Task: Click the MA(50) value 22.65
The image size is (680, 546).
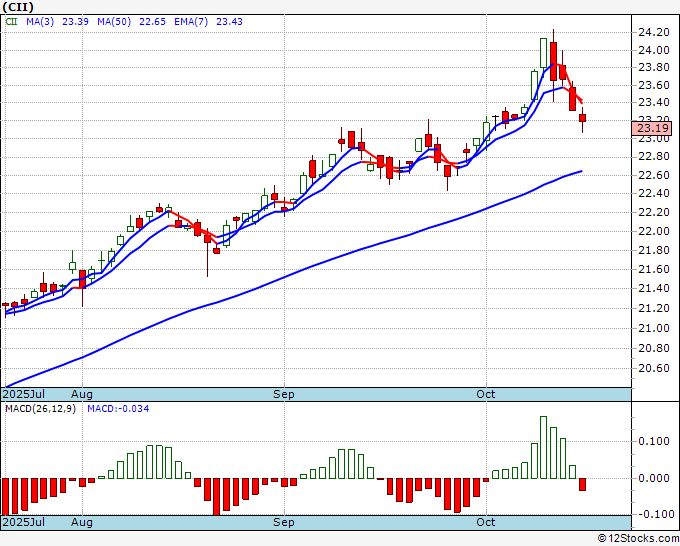Action: [152, 22]
